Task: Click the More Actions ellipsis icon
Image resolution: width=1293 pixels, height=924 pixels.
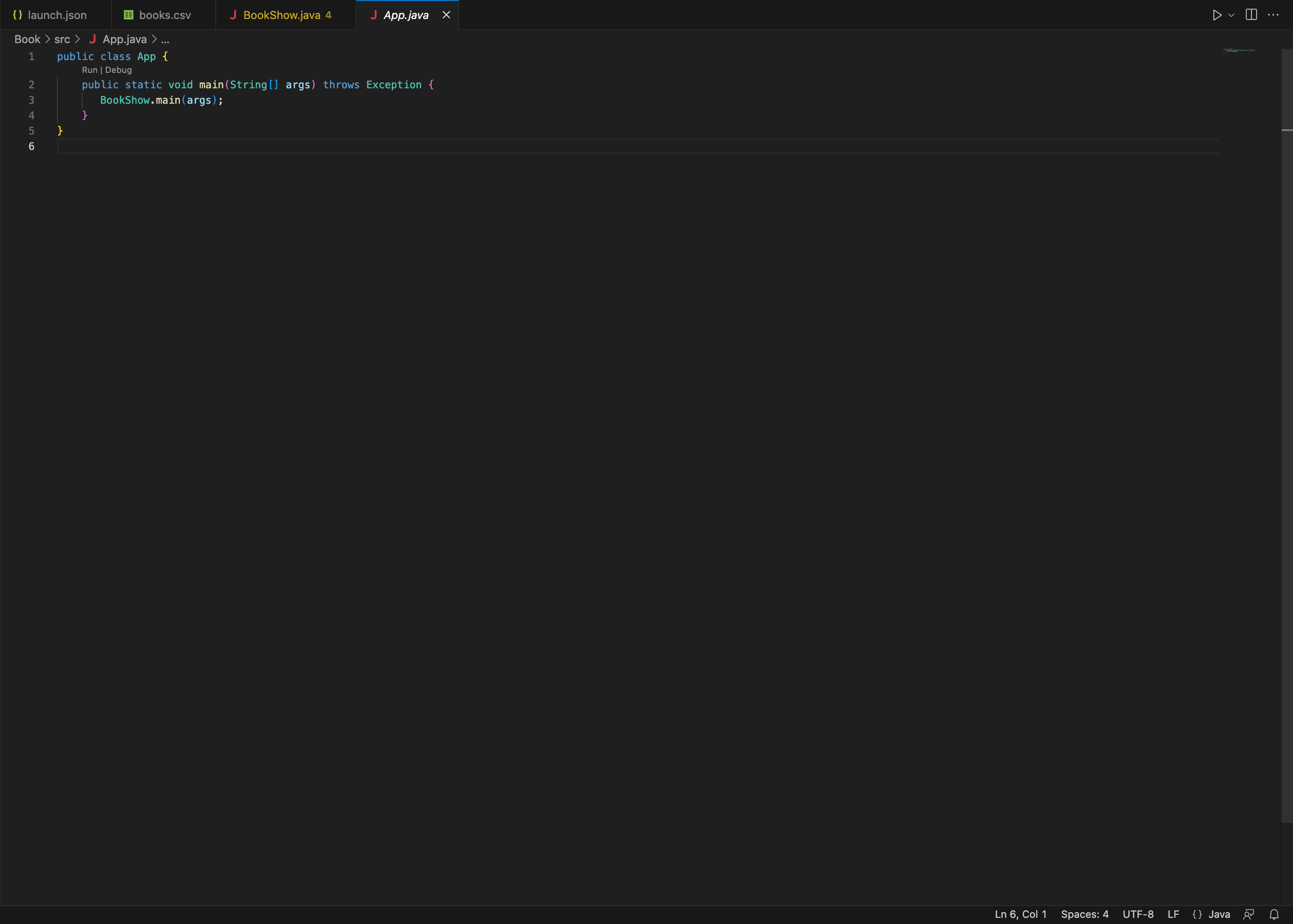Action: (1272, 15)
